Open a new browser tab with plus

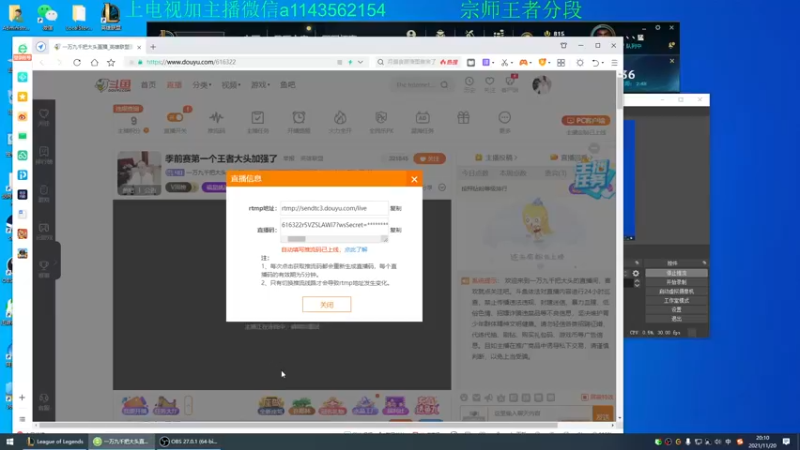[153, 47]
